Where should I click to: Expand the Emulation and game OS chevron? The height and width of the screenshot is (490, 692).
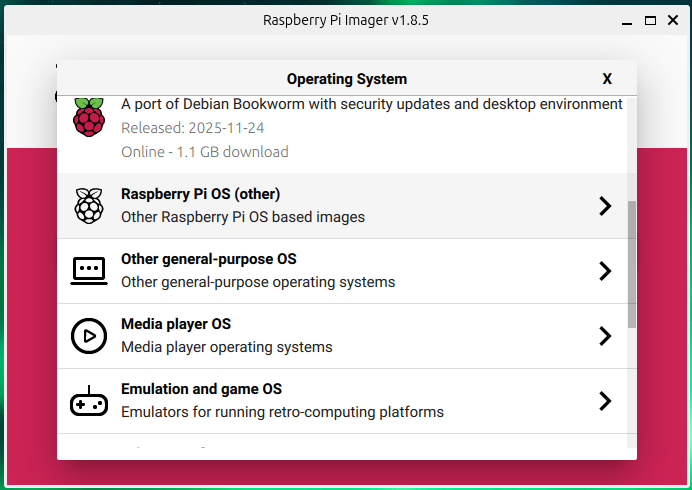tap(604, 401)
